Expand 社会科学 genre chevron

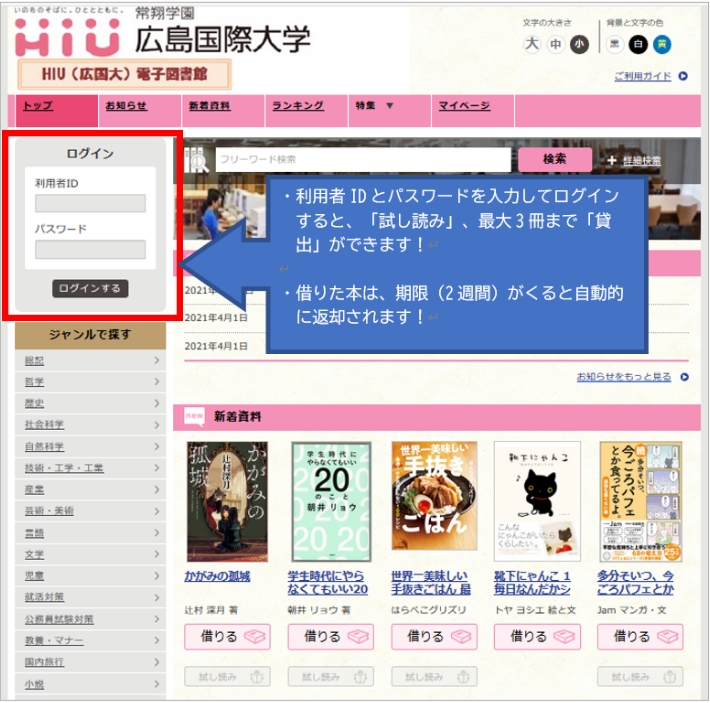tap(157, 425)
